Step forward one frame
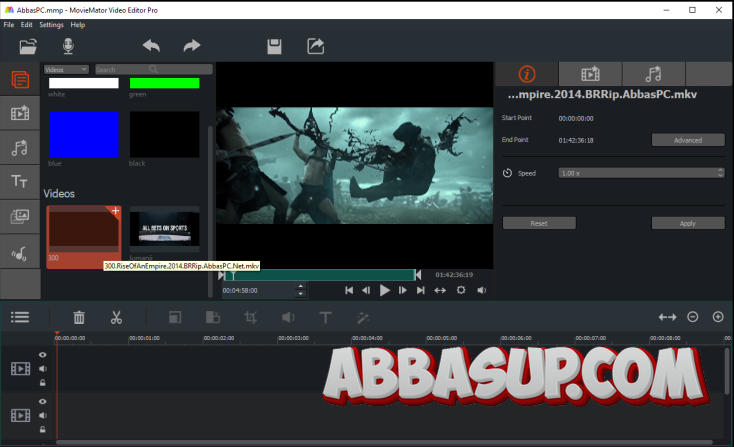This screenshot has height=447, width=734. pos(403,290)
